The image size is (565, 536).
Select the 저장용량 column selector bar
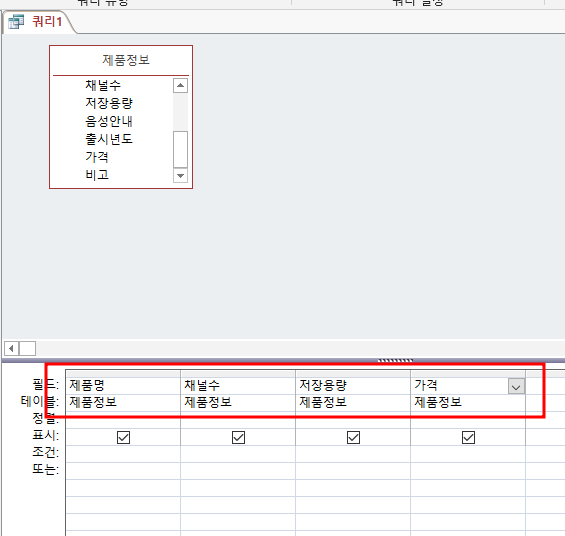click(353, 374)
